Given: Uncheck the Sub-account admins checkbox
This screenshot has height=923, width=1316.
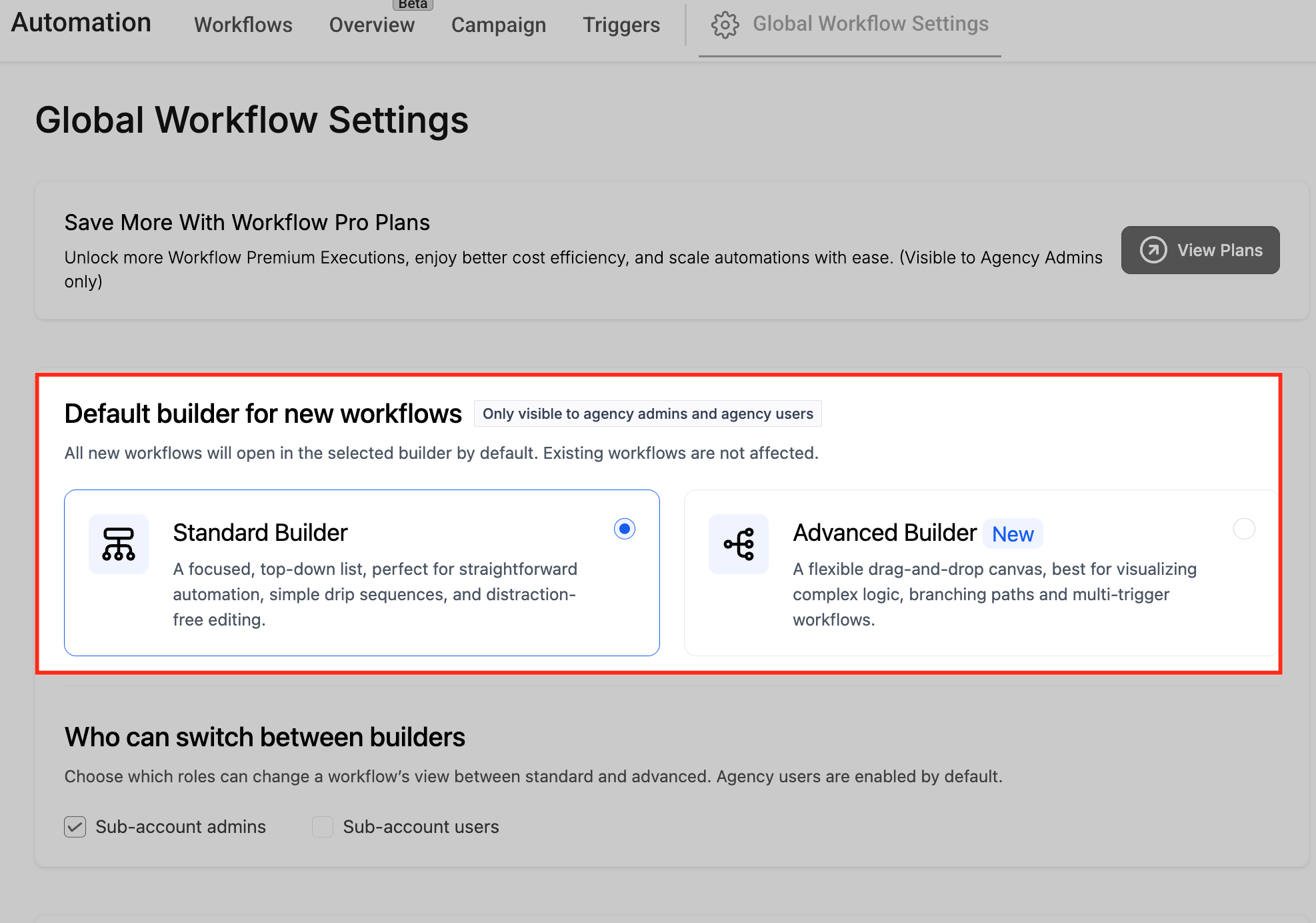Looking at the screenshot, I should click(x=75, y=827).
